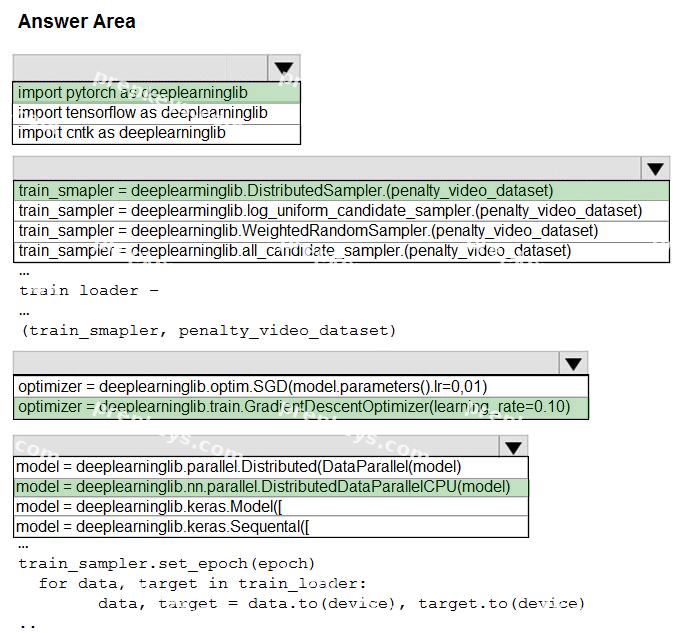Open the optimizer dropdown arrow
Screen dimensions: 678x633
573,364
